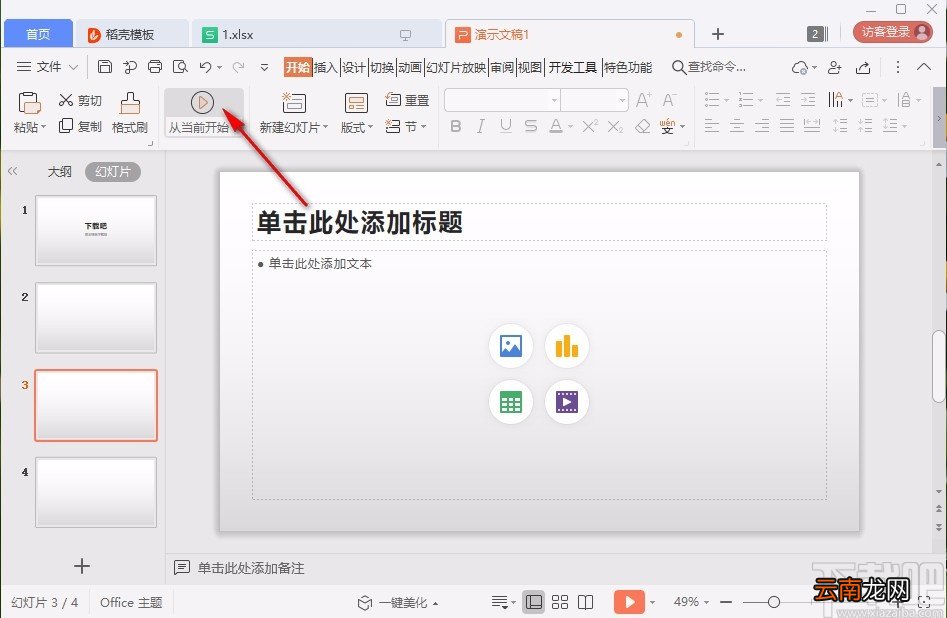The height and width of the screenshot is (618, 947).
Task: Select slide 4 thumbnail
Action: tap(96, 492)
